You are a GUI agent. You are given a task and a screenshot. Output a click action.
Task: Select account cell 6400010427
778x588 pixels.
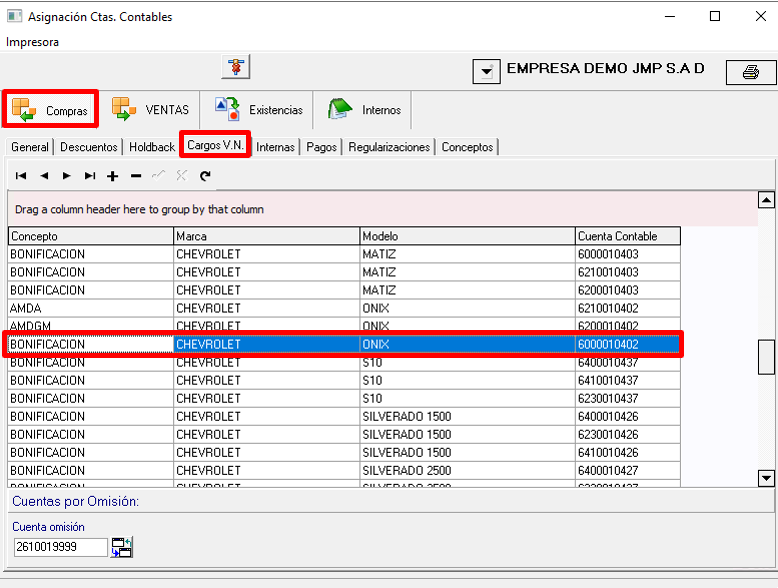[628, 470]
